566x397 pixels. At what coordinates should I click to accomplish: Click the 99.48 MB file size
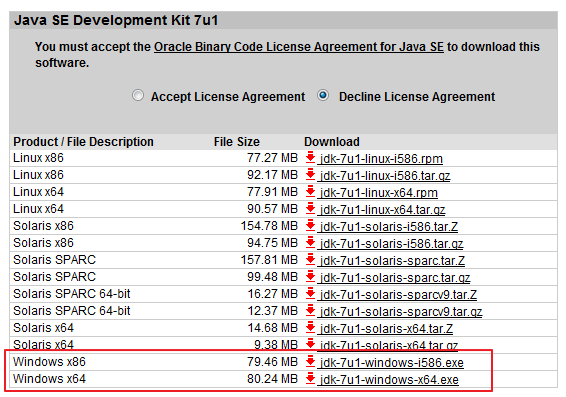point(273,277)
